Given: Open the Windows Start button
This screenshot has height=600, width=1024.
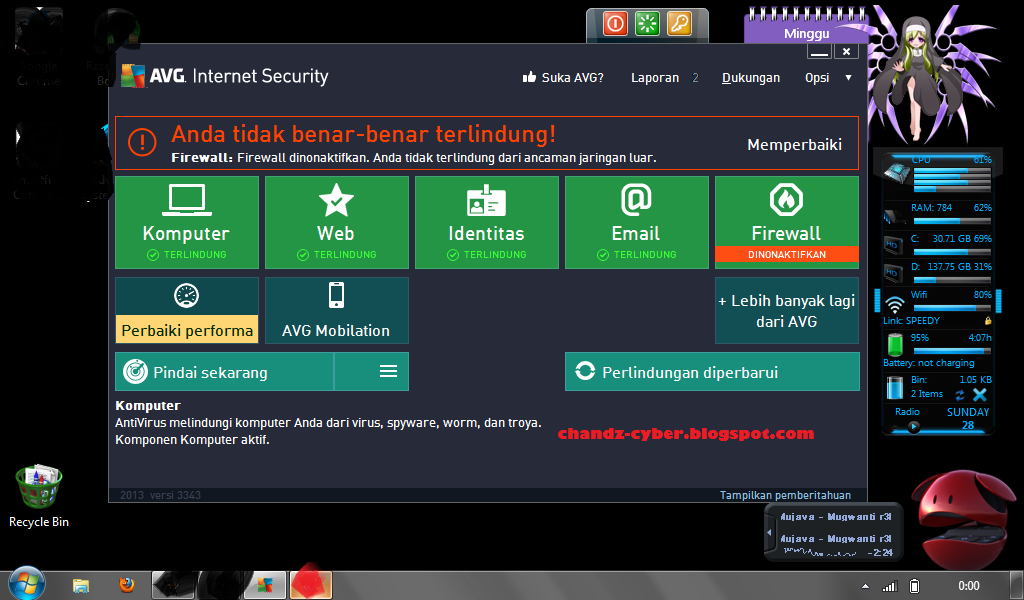Looking at the screenshot, I should 27,584.
